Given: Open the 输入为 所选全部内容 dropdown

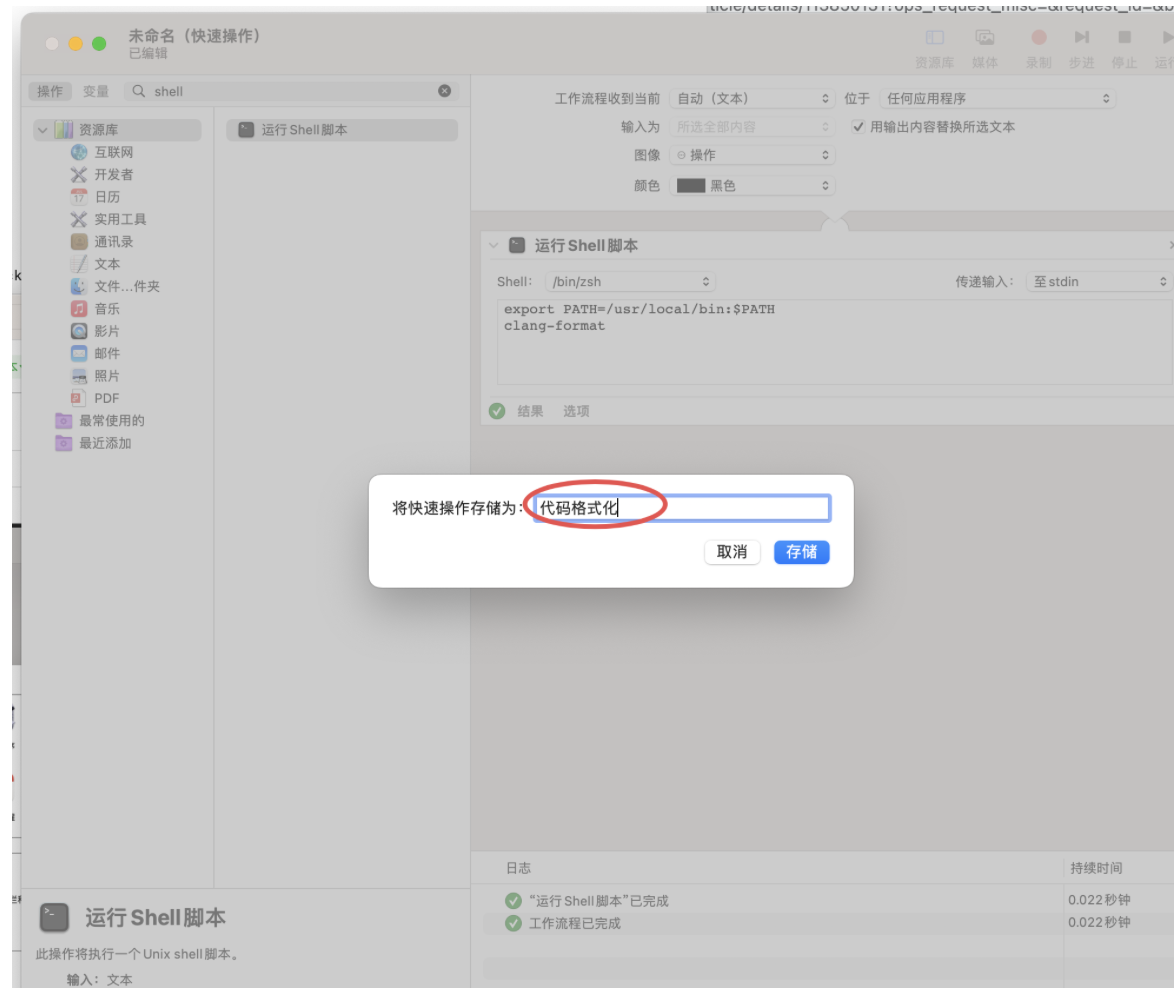Looking at the screenshot, I should point(752,127).
